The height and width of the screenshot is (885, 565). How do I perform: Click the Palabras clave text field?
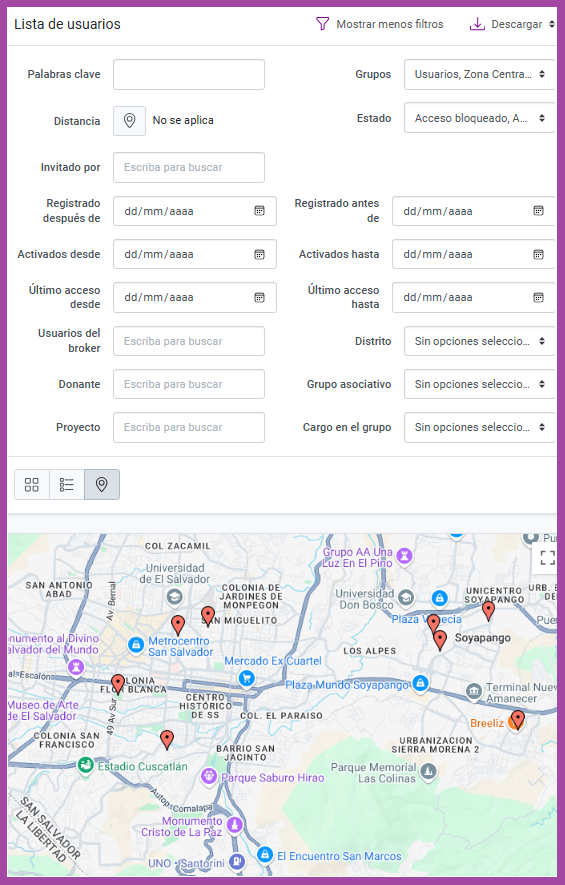click(x=189, y=75)
